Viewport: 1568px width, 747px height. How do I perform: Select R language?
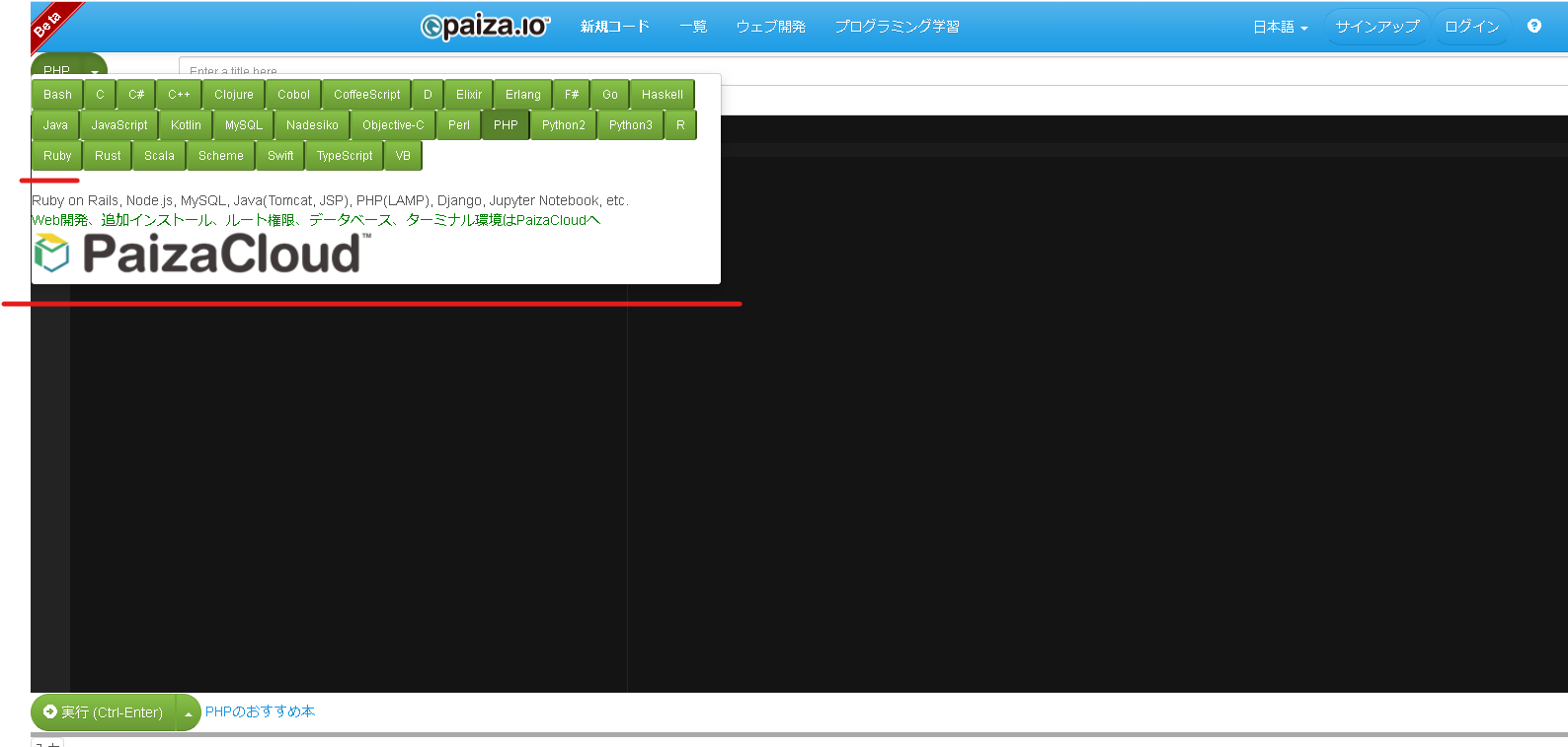(x=680, y=125)
